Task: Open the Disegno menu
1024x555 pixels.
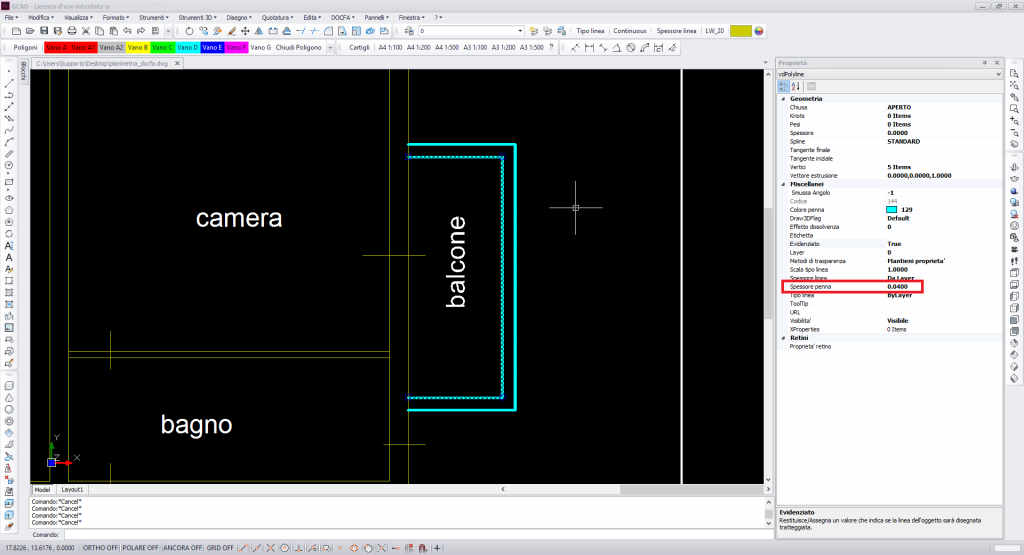Action: pyautogui.click(x=239, y=18)
